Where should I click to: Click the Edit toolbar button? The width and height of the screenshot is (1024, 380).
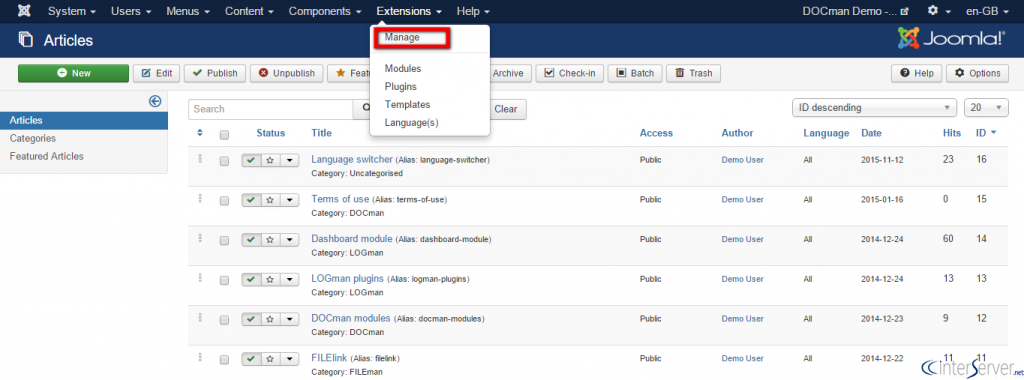(157, 73)
